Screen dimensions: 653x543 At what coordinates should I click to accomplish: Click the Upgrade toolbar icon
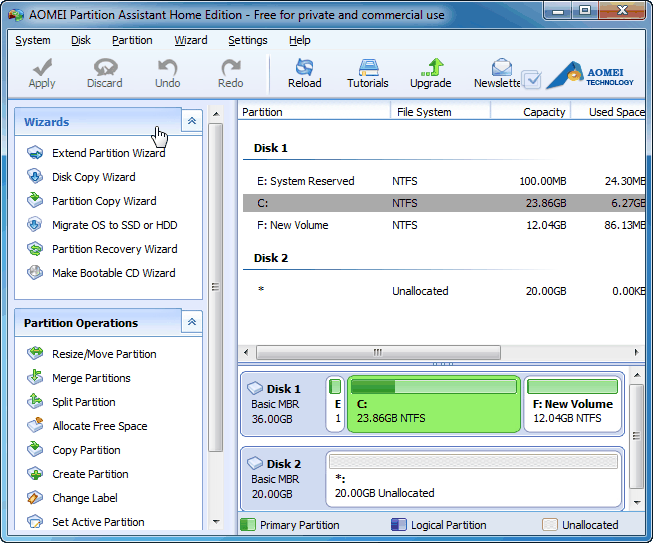click(432, 67)
